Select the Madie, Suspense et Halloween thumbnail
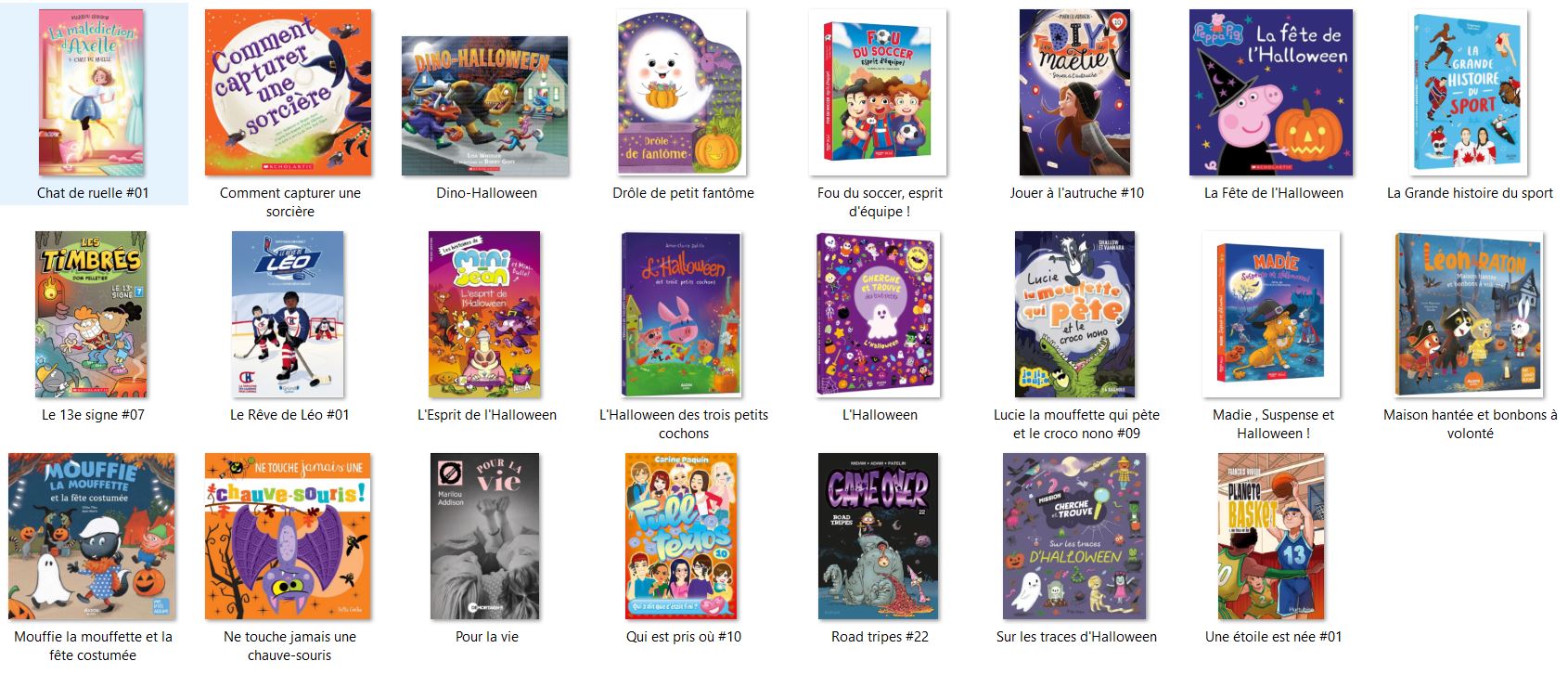Screen dimensions: 1568x700 (1271, 314)
